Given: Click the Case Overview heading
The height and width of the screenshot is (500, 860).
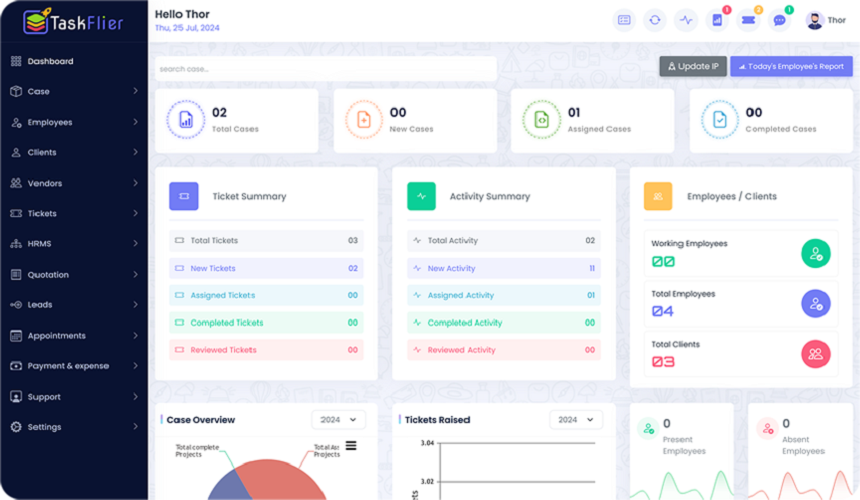Looking at the screenshot, I should coord(201,420).
